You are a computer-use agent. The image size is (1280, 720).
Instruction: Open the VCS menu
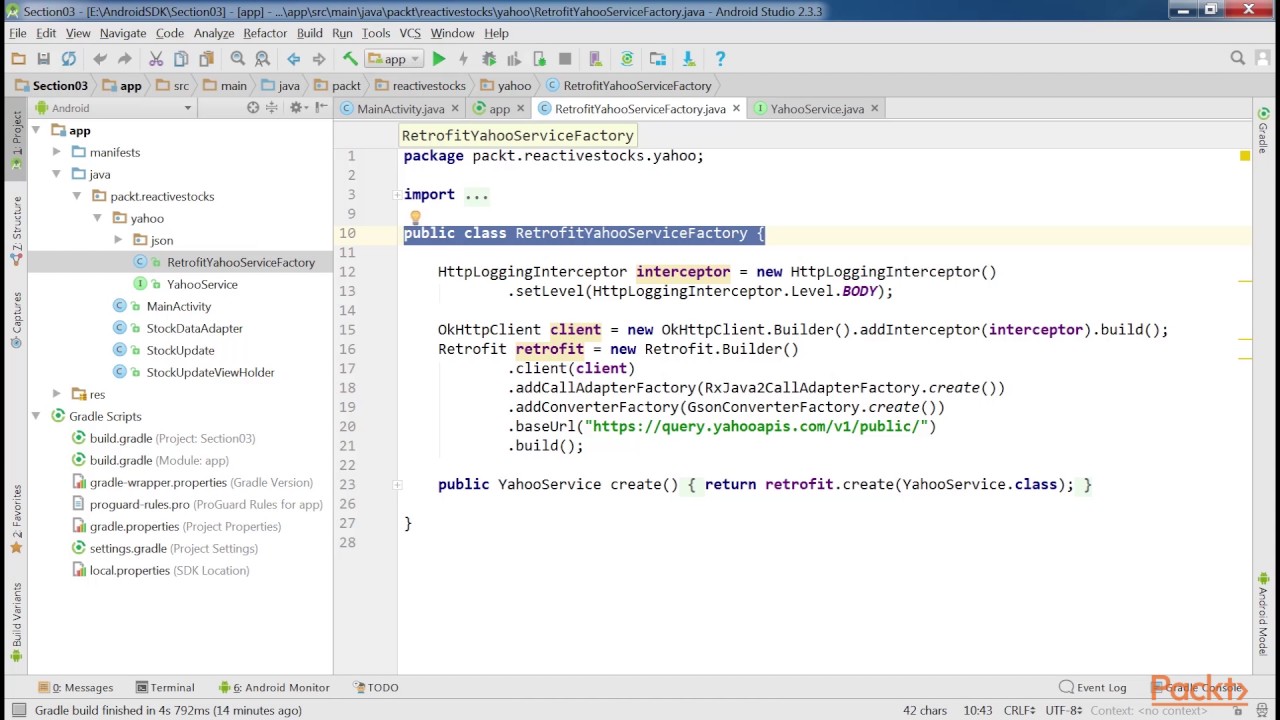pos(408,33)
